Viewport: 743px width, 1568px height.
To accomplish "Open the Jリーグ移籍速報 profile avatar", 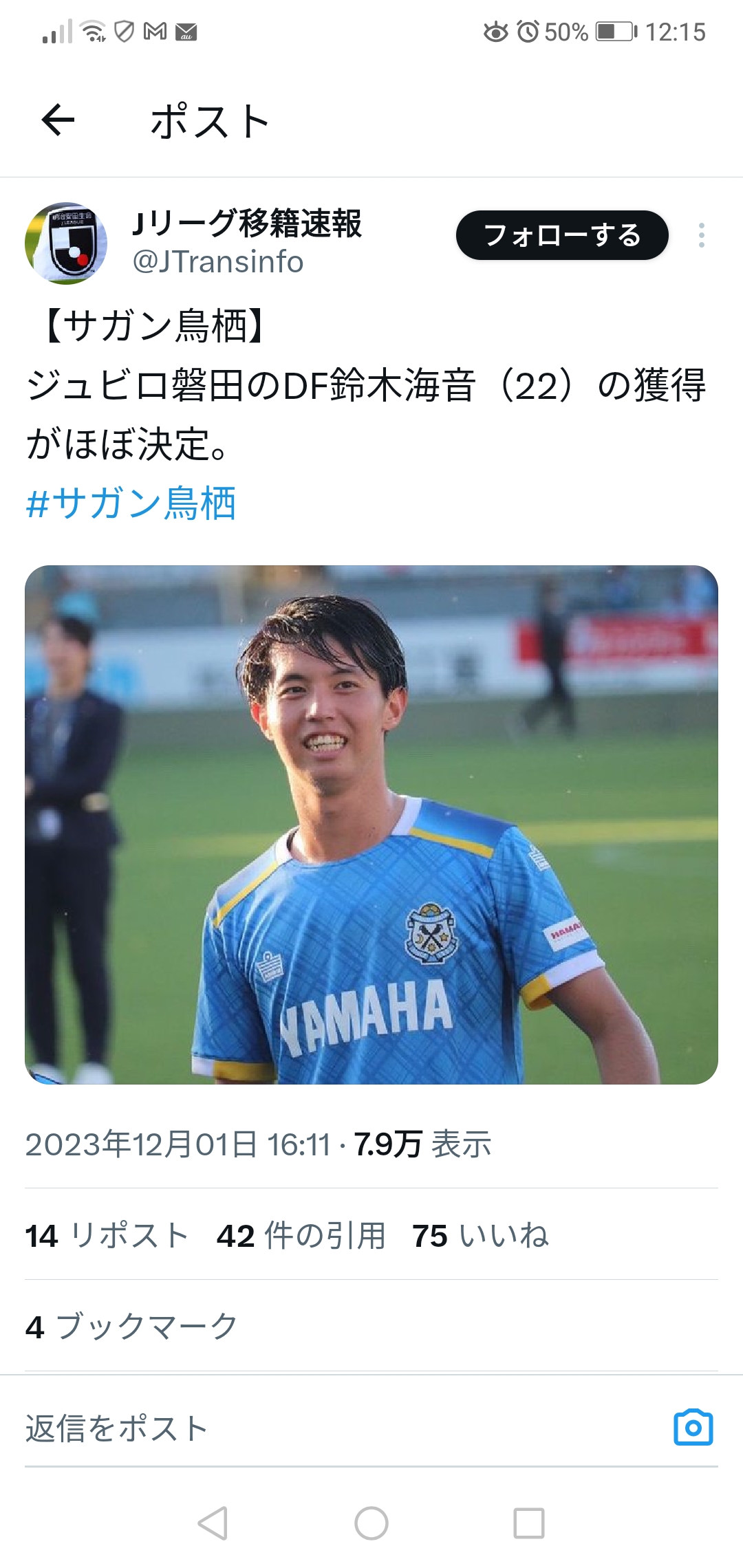I will [66, 243].
